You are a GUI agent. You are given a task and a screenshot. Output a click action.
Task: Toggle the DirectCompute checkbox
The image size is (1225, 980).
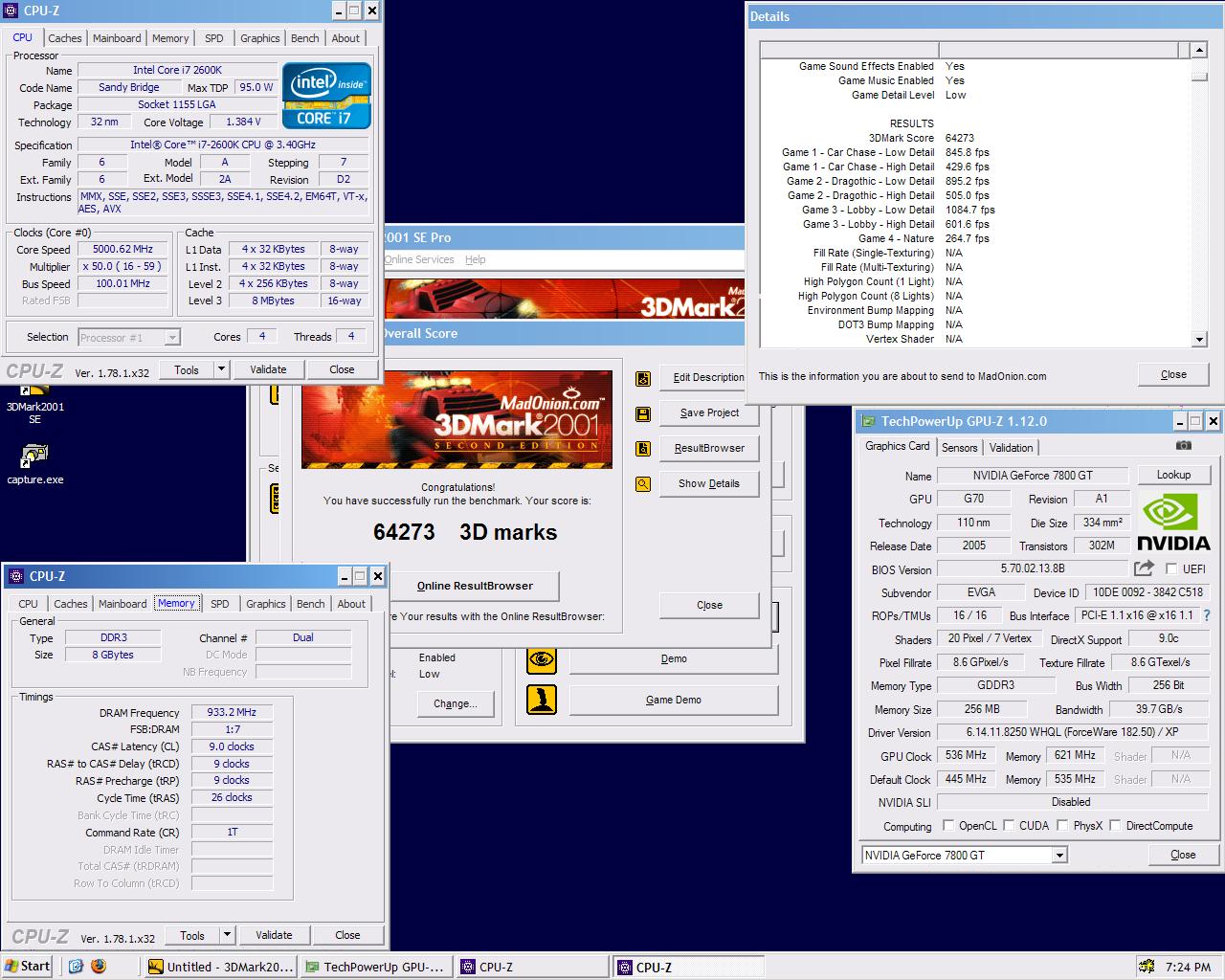pos(1115,825)
